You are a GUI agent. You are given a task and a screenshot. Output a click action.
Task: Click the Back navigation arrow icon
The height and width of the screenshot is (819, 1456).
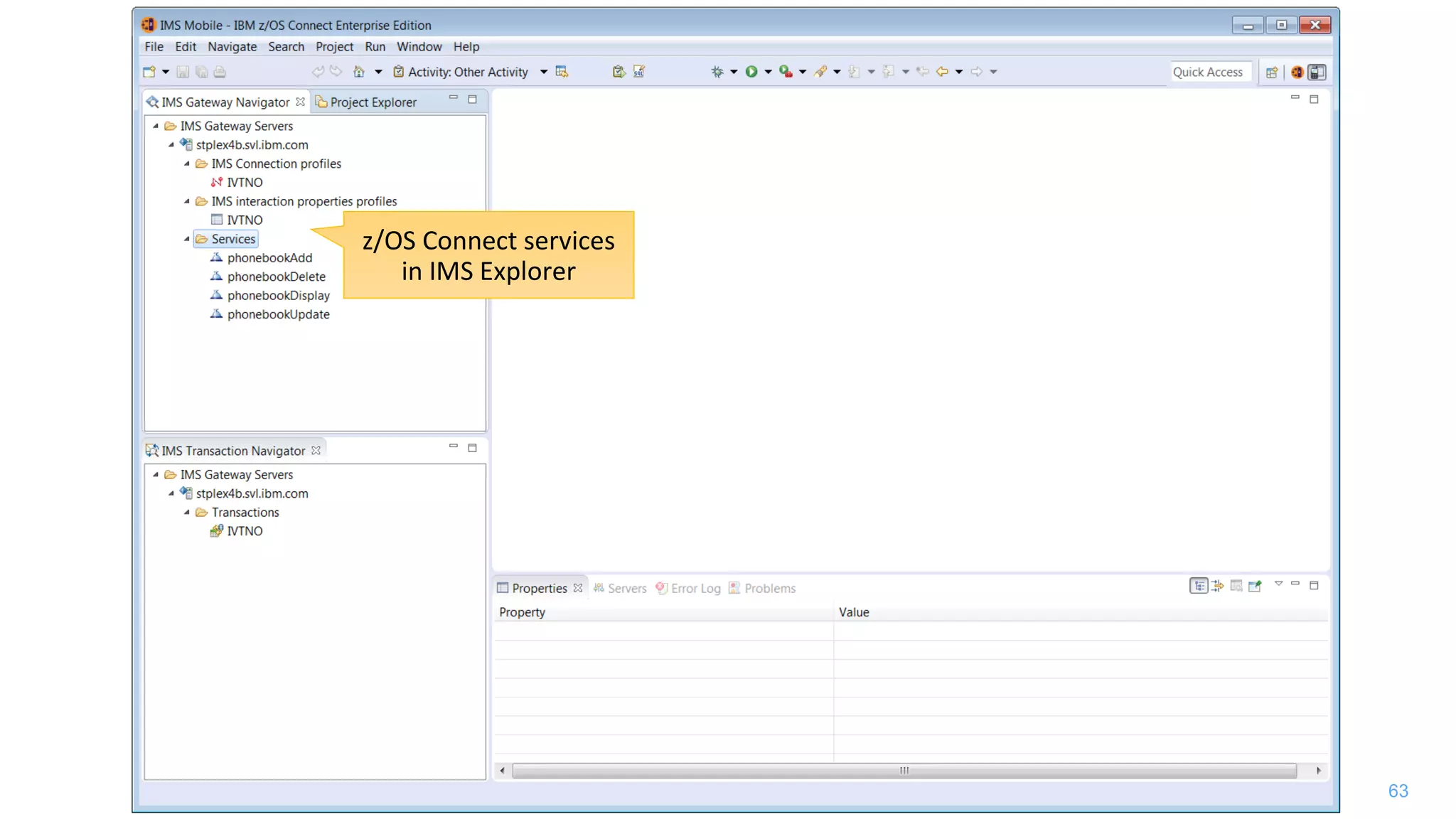click(x=943, y=72)
